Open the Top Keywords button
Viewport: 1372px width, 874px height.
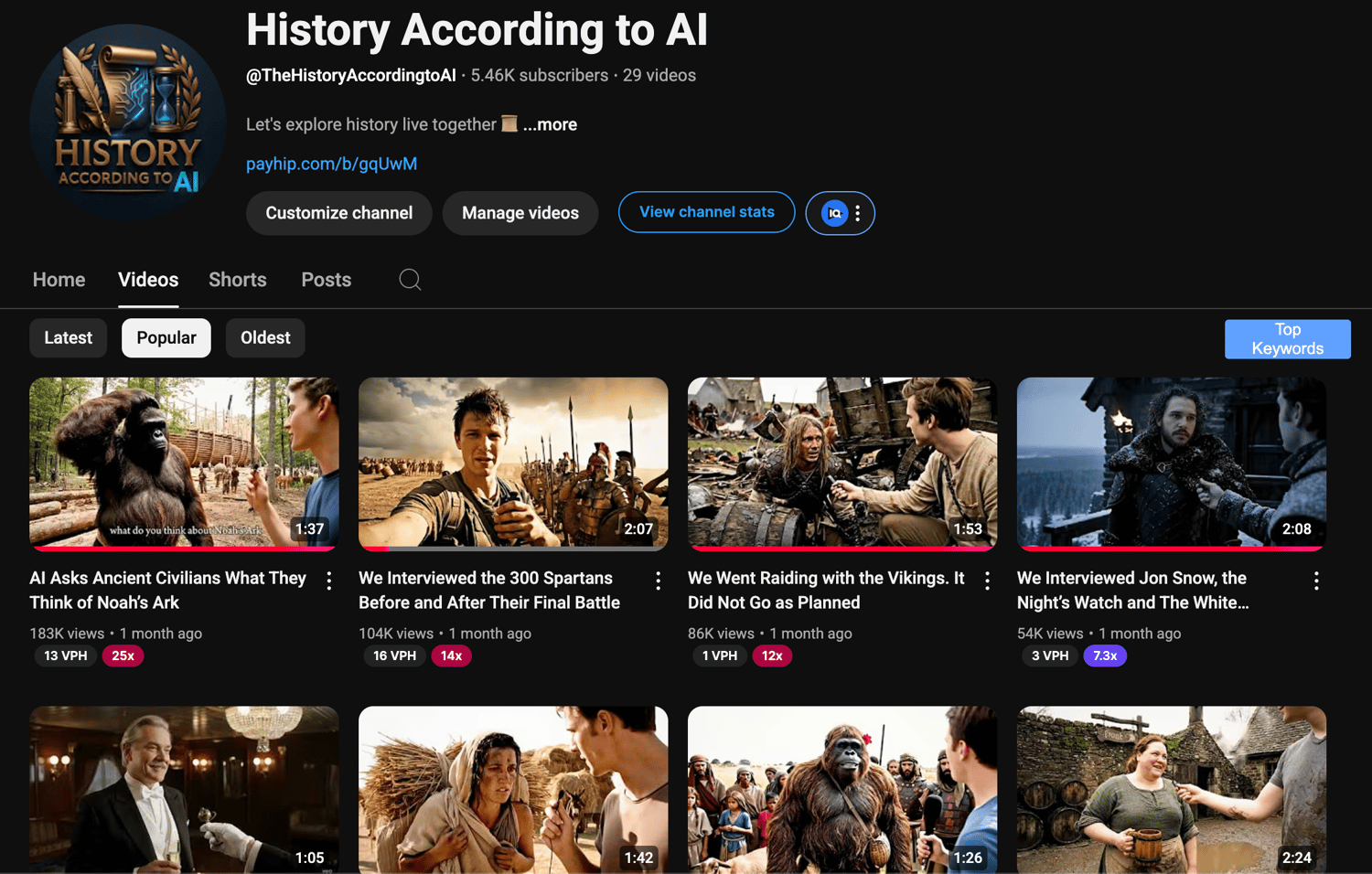tap(1288, 339)
